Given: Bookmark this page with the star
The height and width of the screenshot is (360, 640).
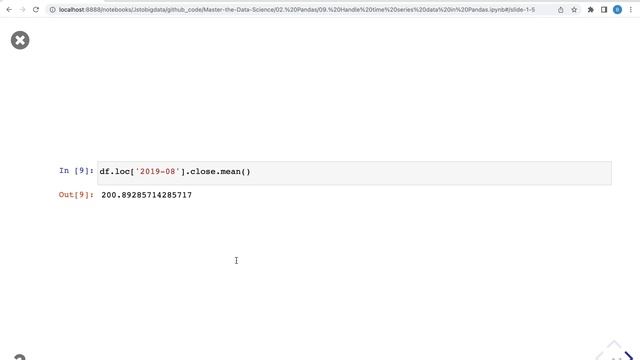Looking at the screenshot, I should coord(574,9).
